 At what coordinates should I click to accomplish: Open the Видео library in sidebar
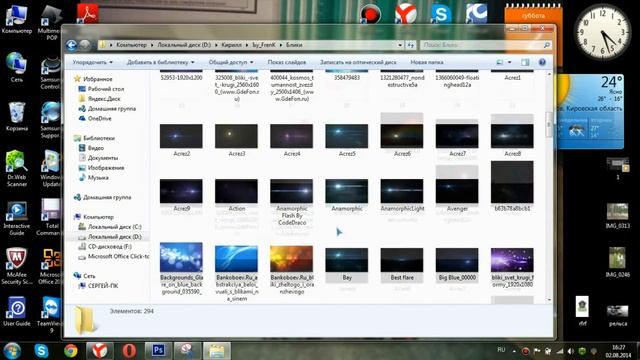pyautogui.click(x=96, y=148)
